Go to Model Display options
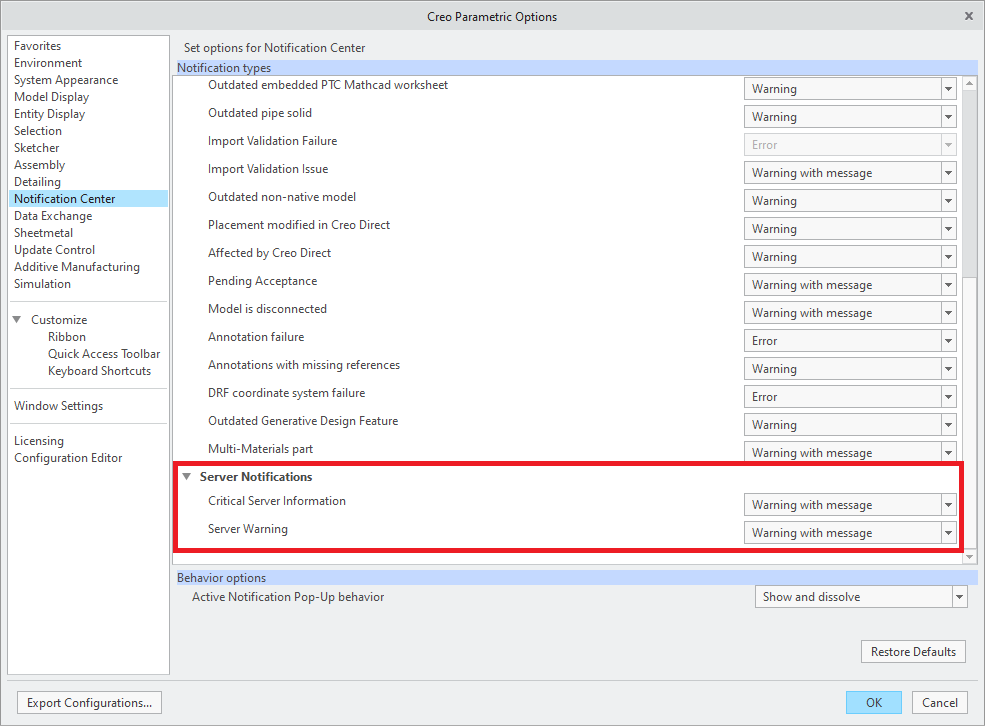 click(52, 97)
